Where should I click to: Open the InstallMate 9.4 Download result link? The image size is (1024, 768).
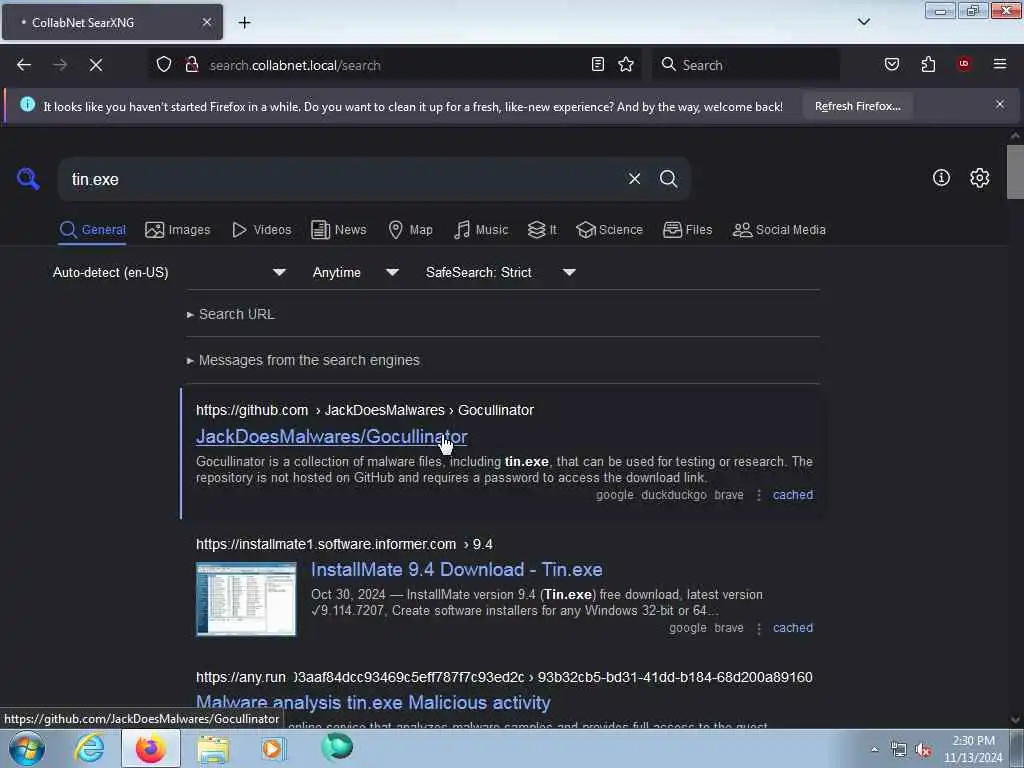(456, 569)
